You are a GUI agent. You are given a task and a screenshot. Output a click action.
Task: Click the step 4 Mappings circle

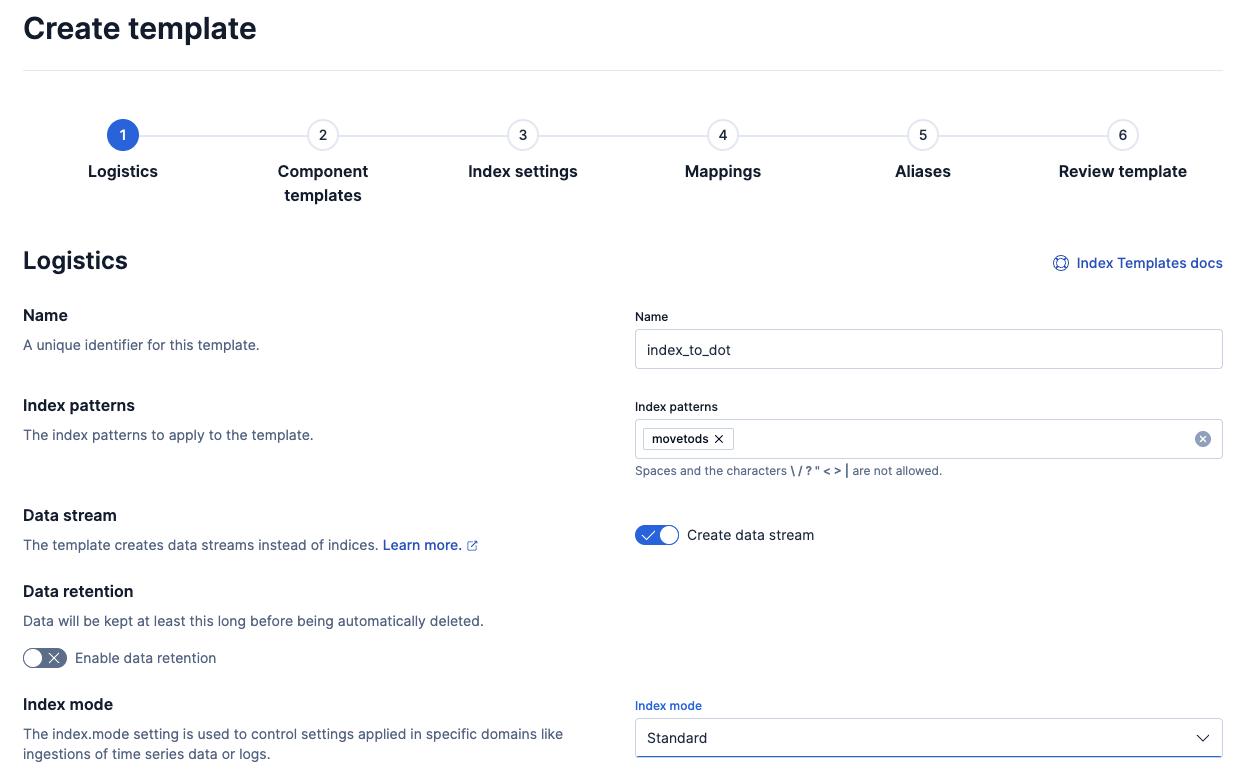722,135
